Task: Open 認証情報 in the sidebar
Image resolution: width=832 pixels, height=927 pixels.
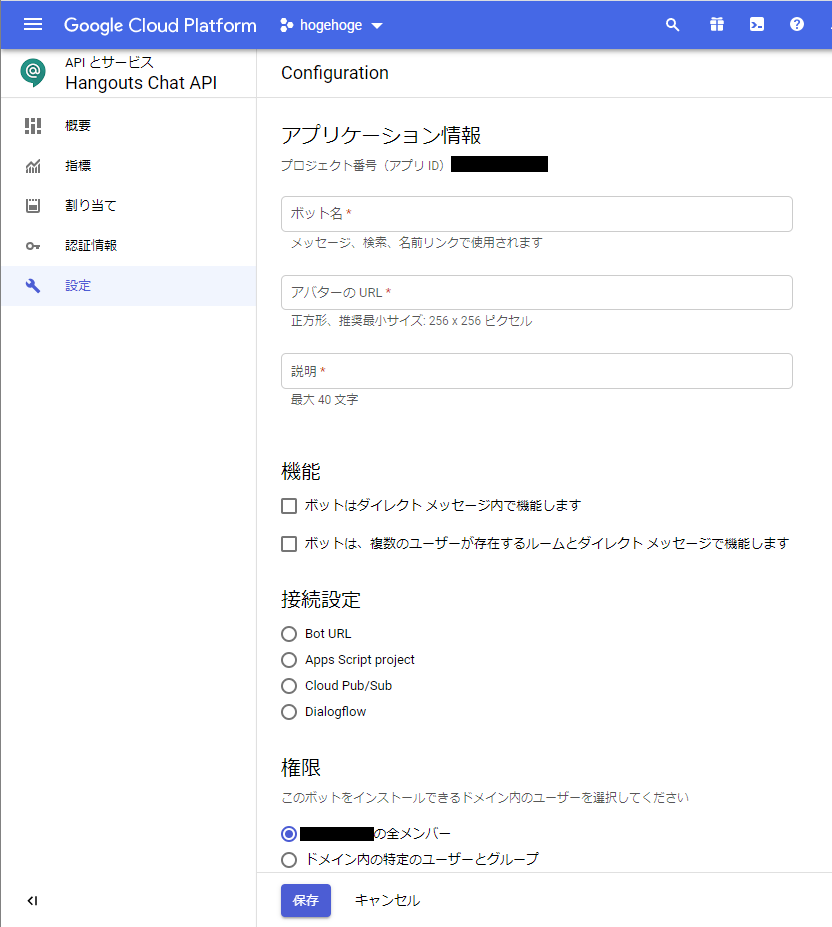Action: click(128, 245)
